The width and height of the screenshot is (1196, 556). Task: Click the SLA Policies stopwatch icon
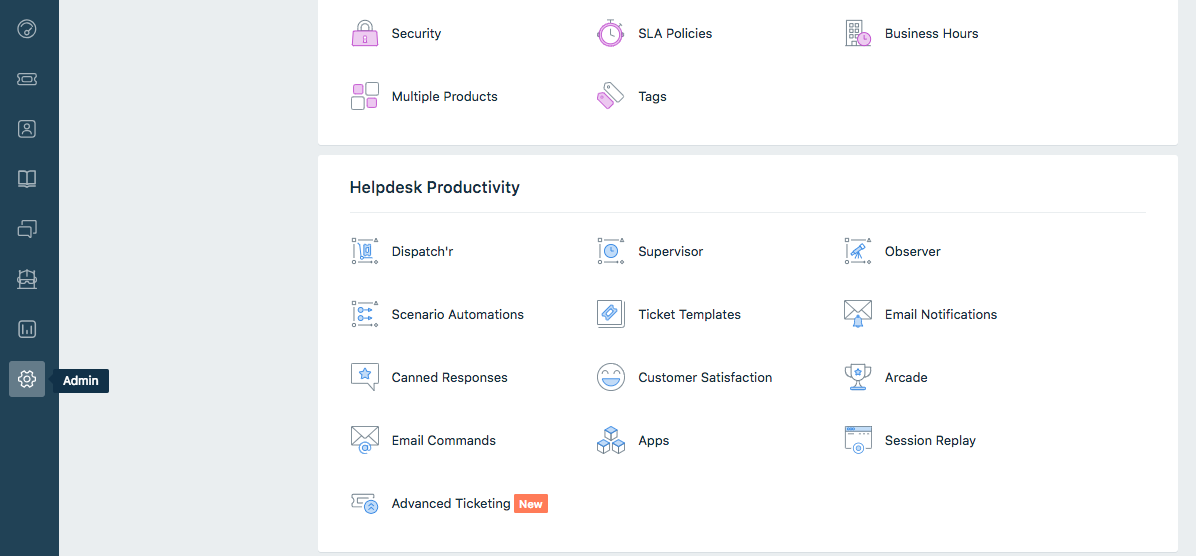(x=610, y=33)
